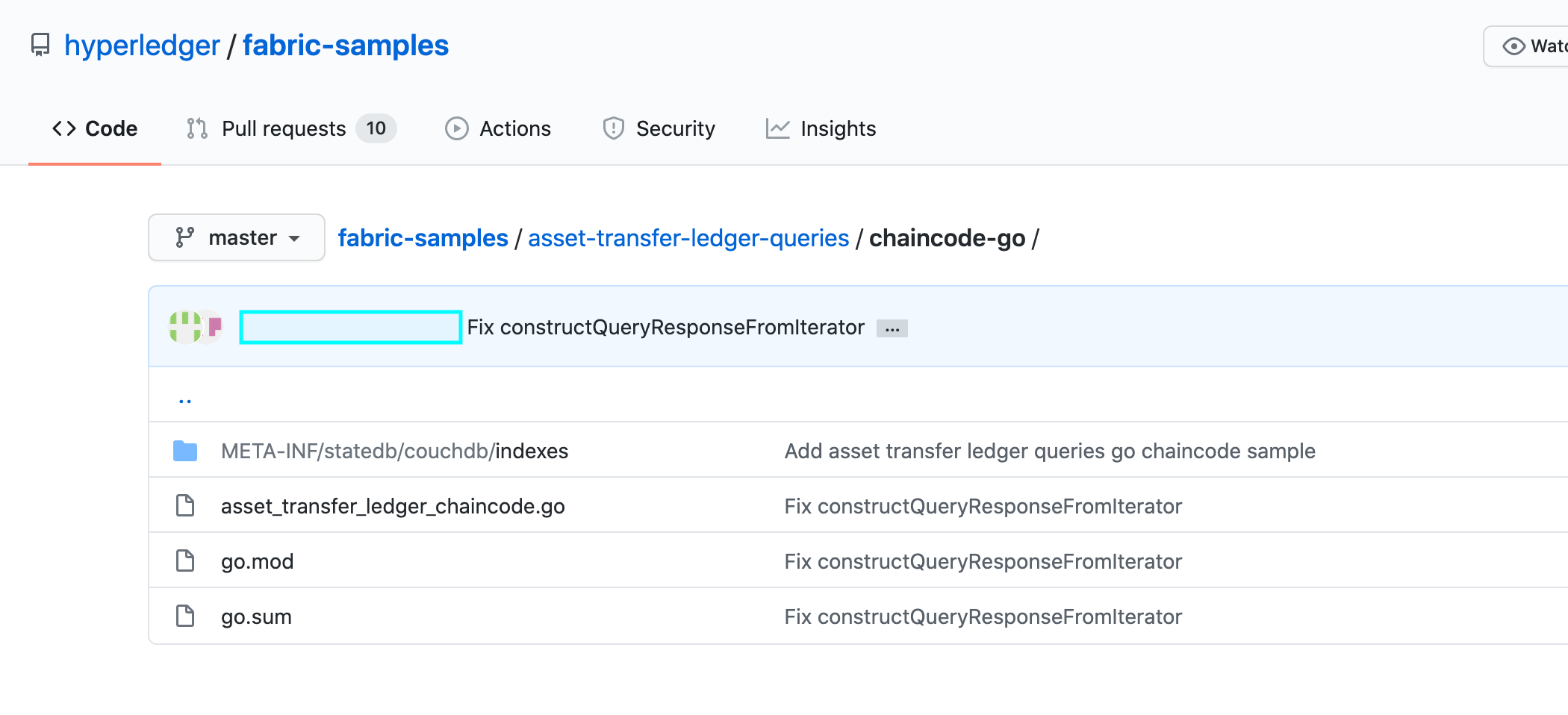This screenshot has width=1568, height=715.
Task: Click the file icon beside go.mod
Action: 184,561
